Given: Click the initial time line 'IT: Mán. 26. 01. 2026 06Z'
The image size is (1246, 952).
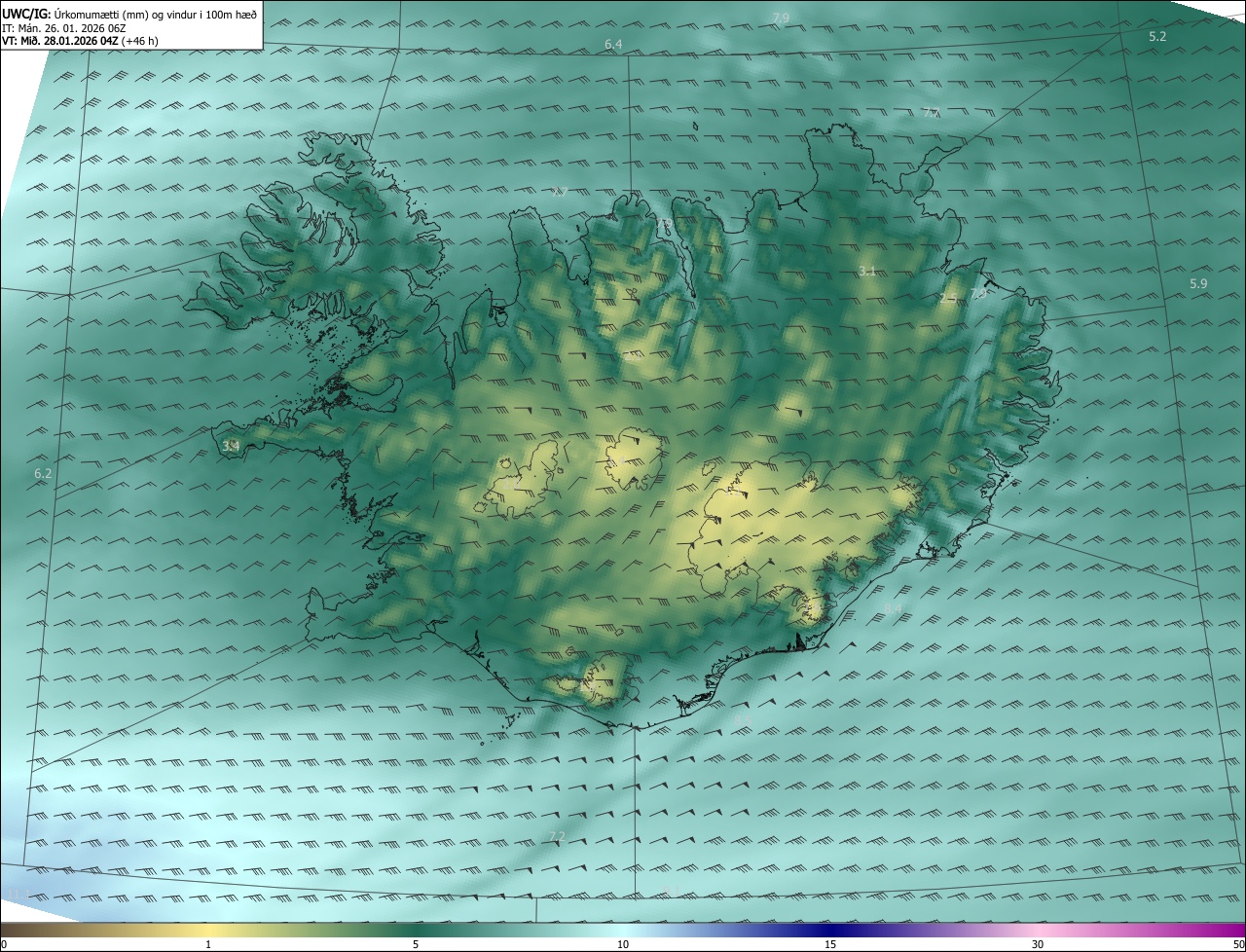Looking at the screenshot, I should coord(63,27).
